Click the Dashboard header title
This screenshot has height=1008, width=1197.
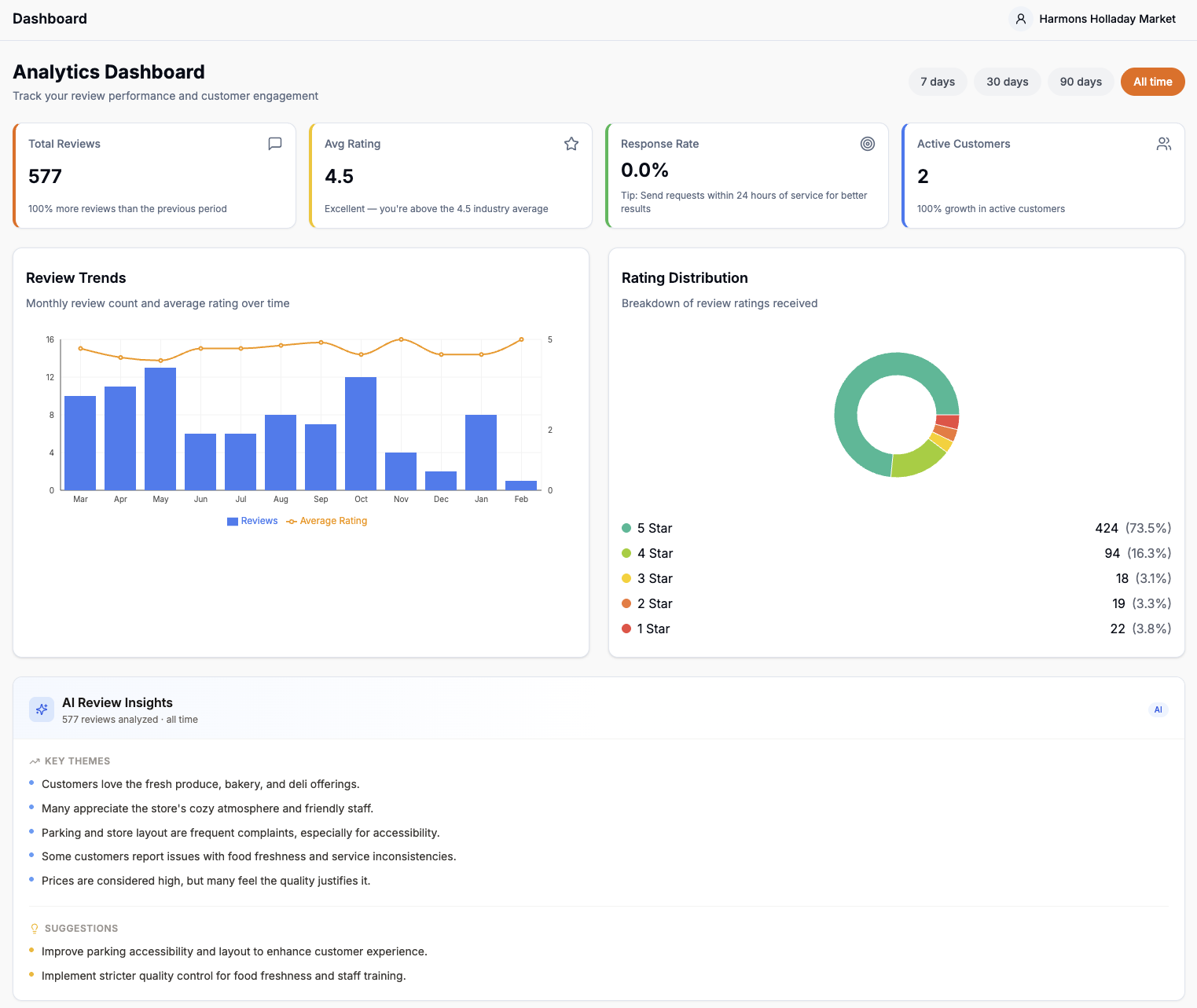[x=50, y=19]
